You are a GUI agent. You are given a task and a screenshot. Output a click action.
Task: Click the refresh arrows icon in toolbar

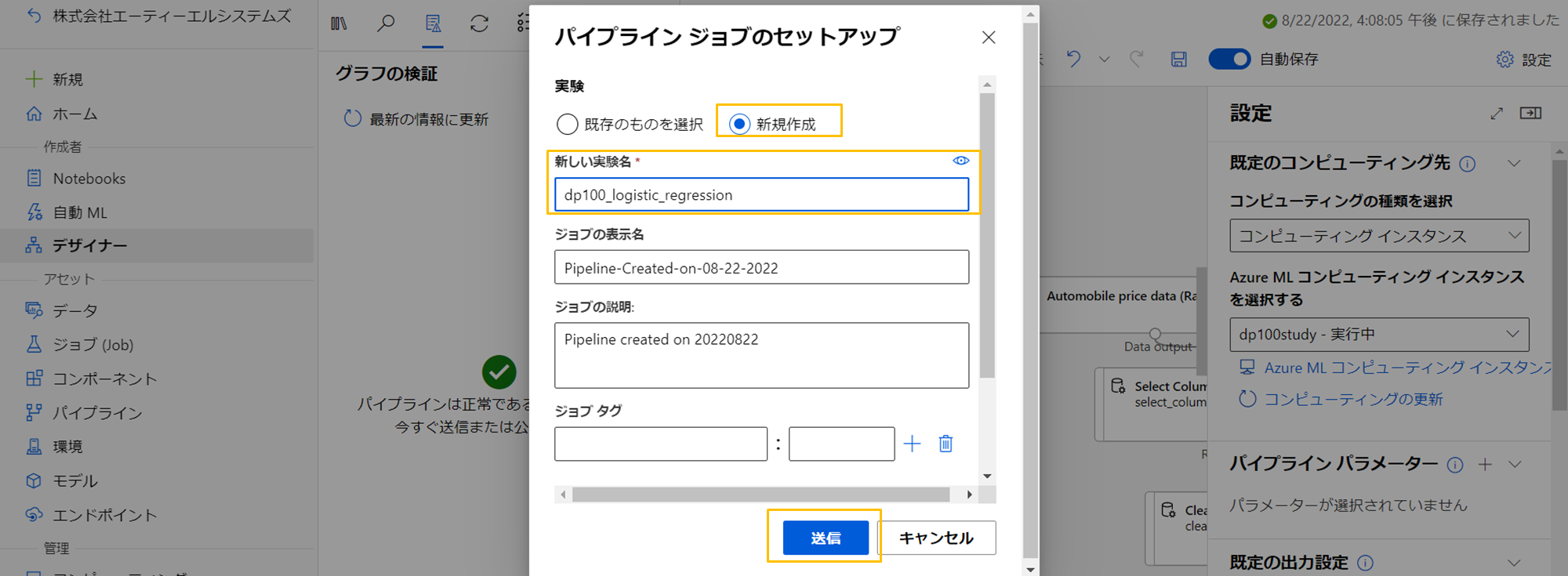coord(479,24)
